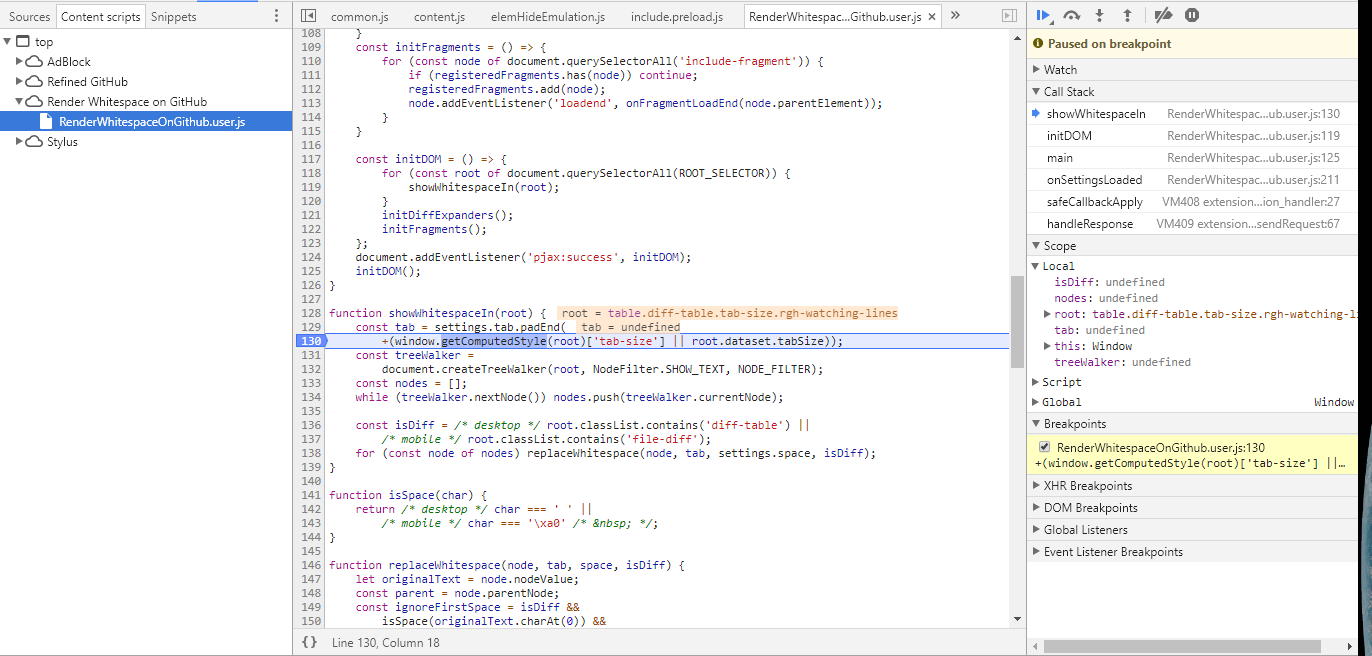Open the elemHideEmulation.js editor tab
This screenshot has height=656, width=1372.
tap(547, 17)
